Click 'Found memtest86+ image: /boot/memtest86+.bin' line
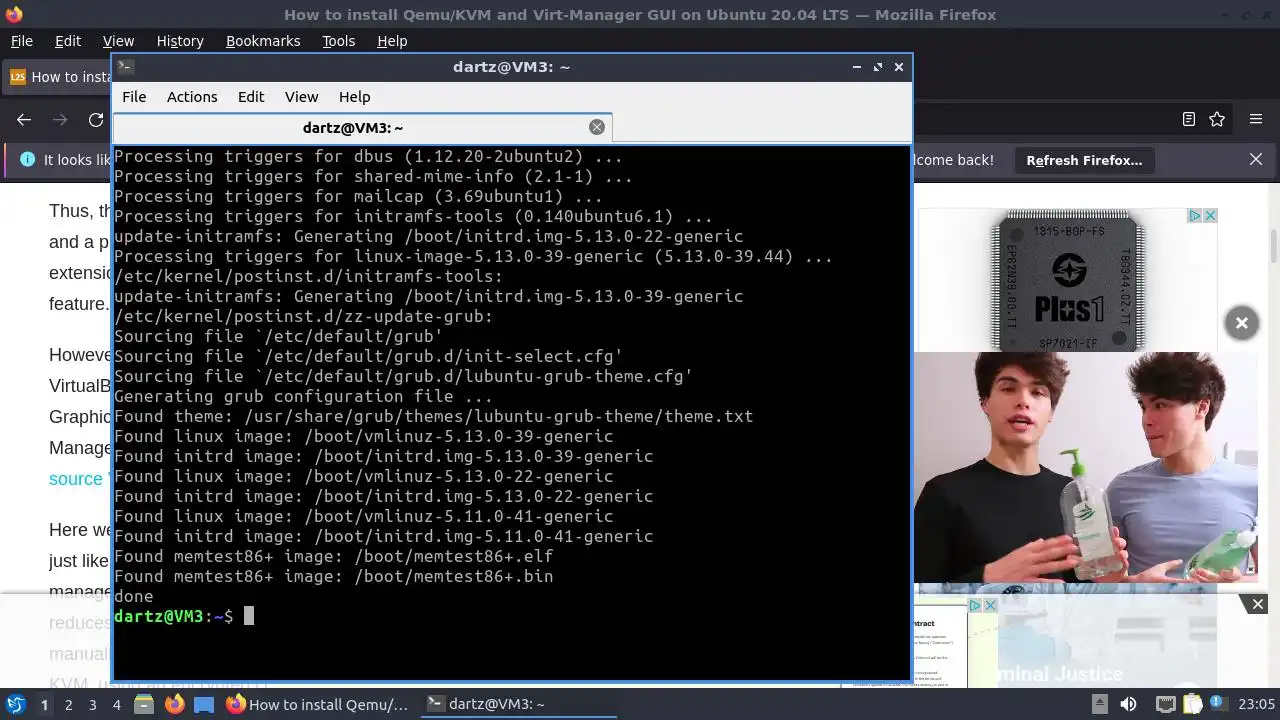Screen dimensions: 1280x720 [333, 576]
